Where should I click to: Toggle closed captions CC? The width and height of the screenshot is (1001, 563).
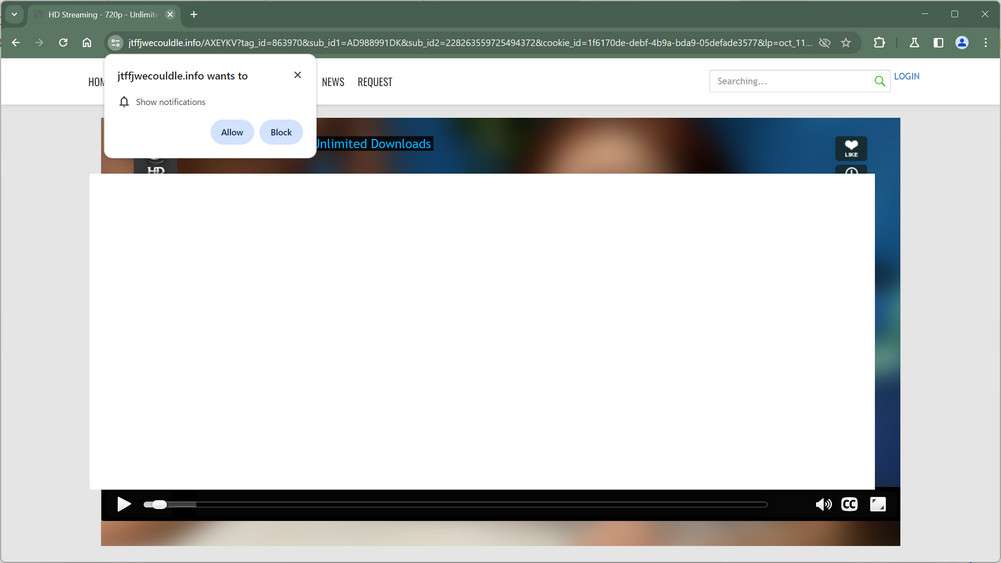click(x=849, y=504)
